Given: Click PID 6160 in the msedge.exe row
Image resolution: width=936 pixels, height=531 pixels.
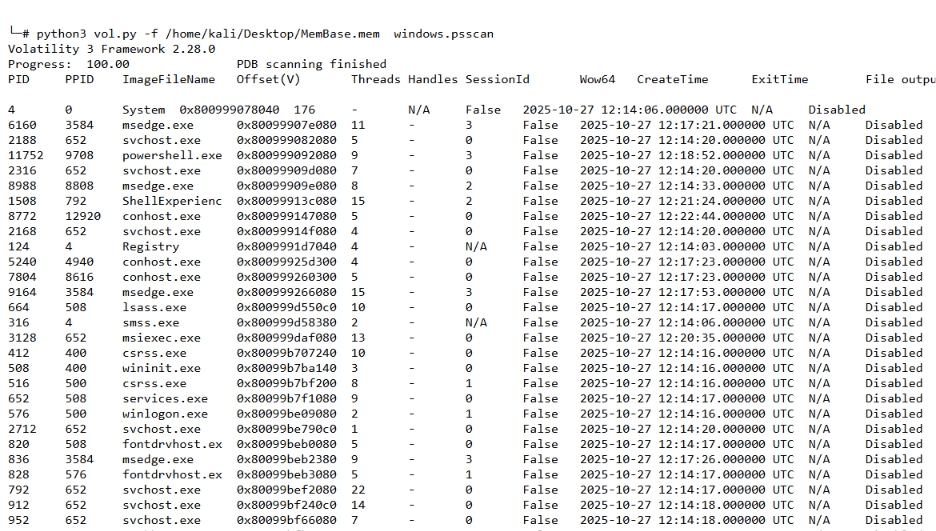Looking at the screenshot, I should (x=22, y=125).
